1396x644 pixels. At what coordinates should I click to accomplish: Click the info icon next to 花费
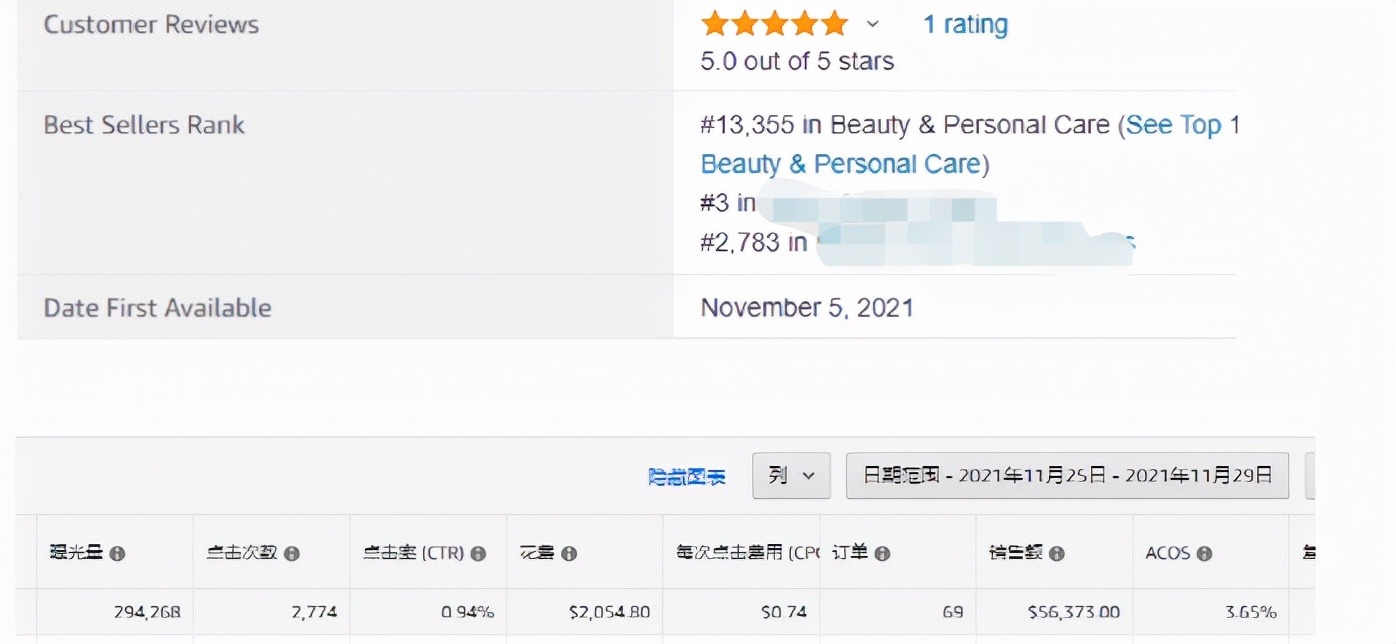tap(568, 553)
